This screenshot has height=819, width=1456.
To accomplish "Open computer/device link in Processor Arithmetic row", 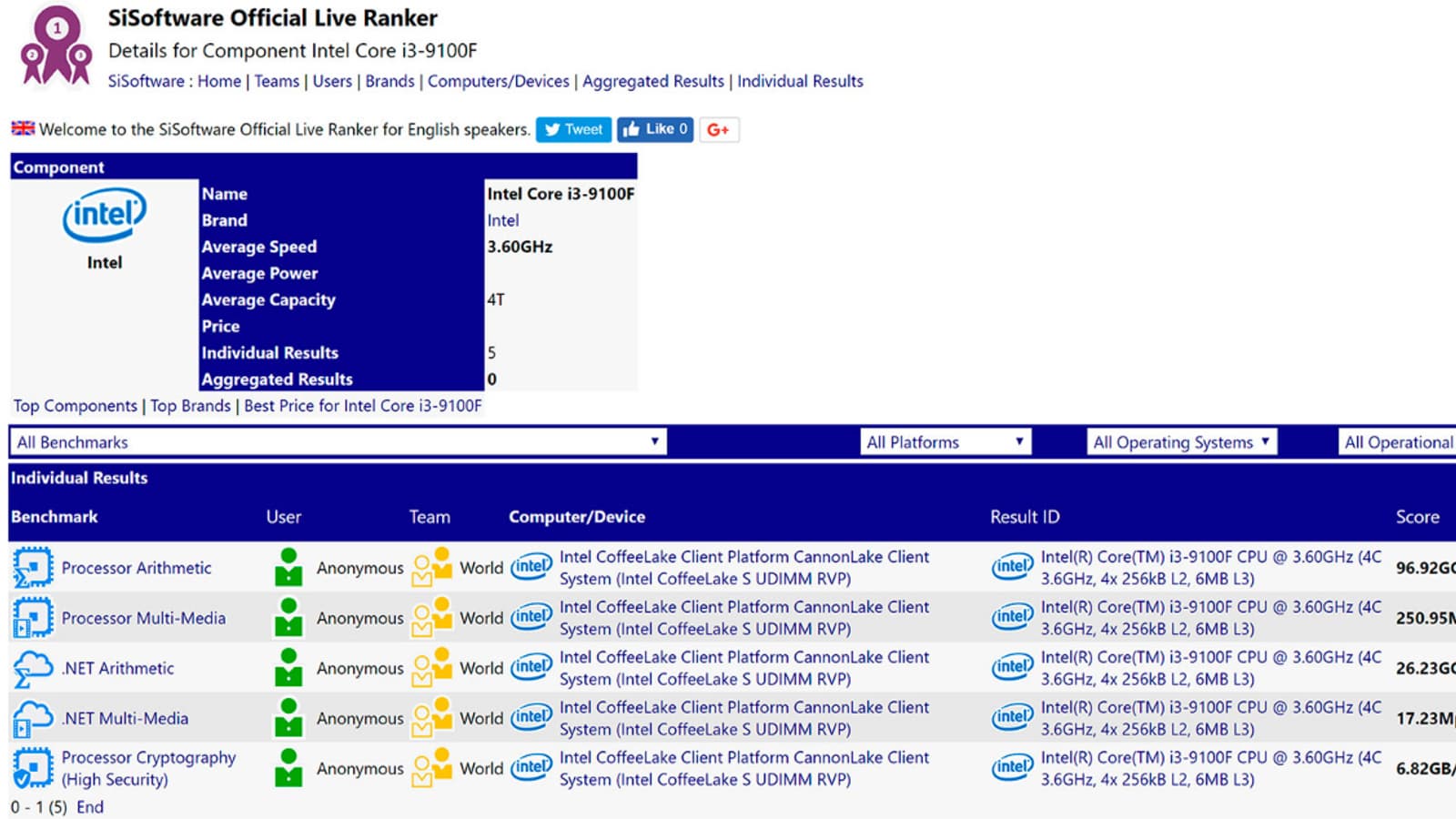I will point(744,568).
